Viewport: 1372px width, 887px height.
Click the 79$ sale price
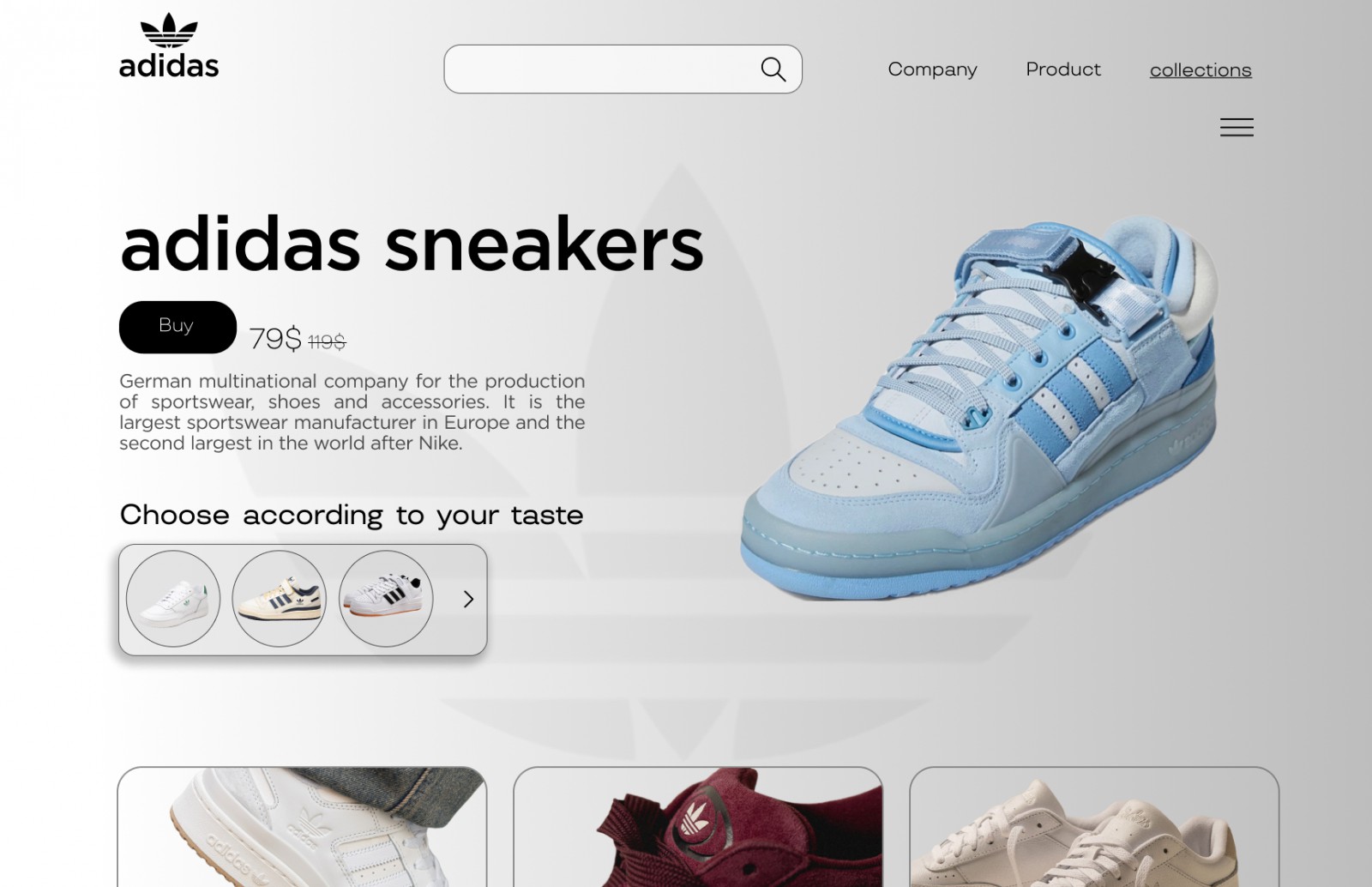pos(275,339)
